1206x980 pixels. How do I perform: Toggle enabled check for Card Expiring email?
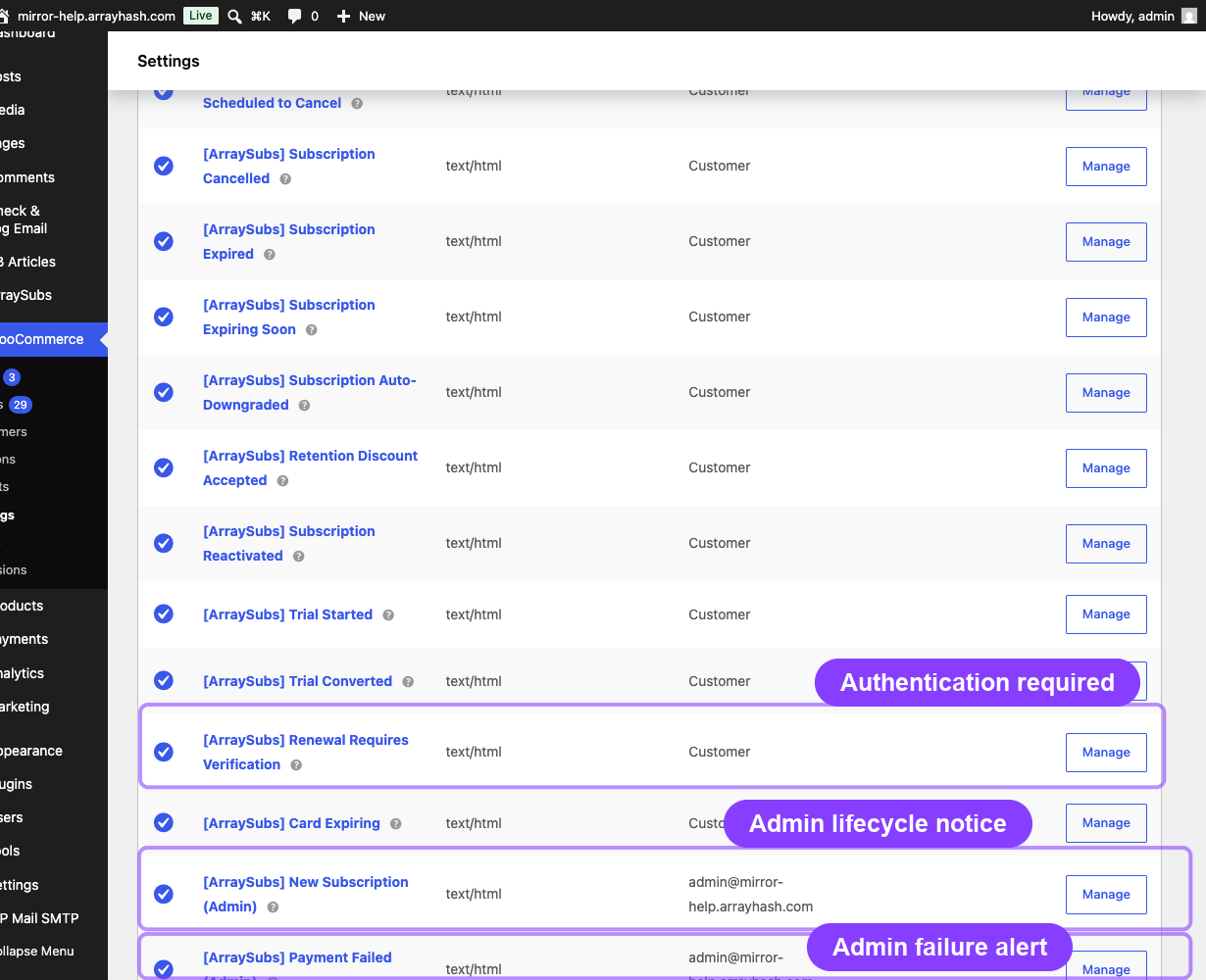click(164, 822)
